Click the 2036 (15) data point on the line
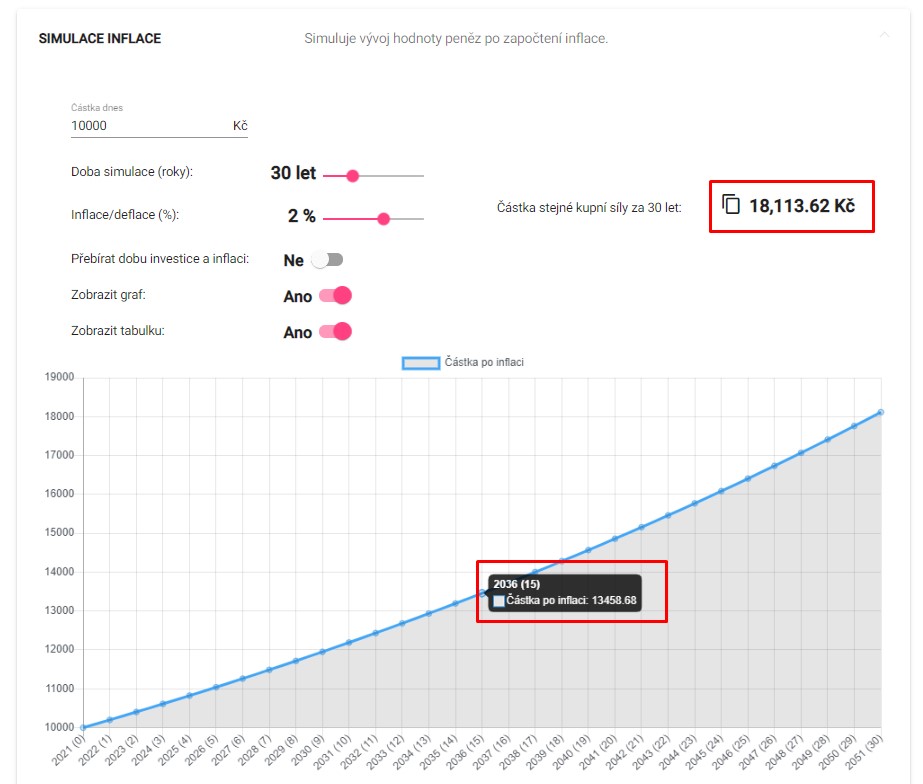Screen dimensions: 923x784 pos(482,593)
